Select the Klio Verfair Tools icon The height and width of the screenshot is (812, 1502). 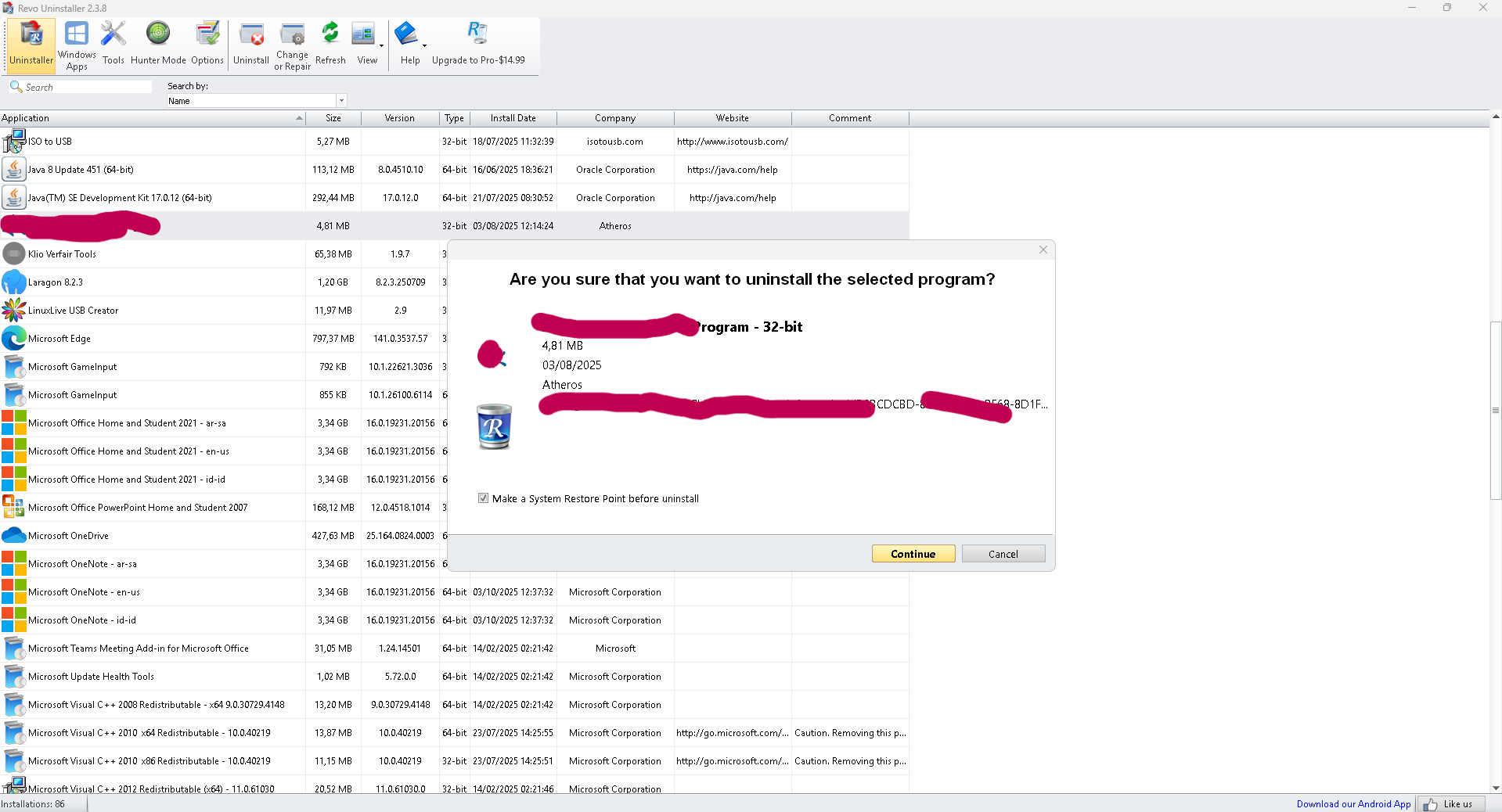point(14,254)
